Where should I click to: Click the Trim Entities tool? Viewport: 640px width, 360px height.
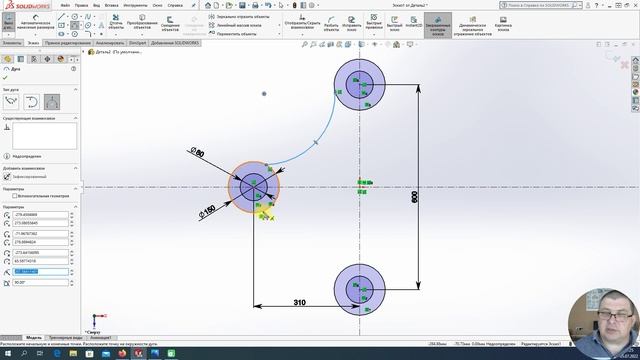point(116,22)
